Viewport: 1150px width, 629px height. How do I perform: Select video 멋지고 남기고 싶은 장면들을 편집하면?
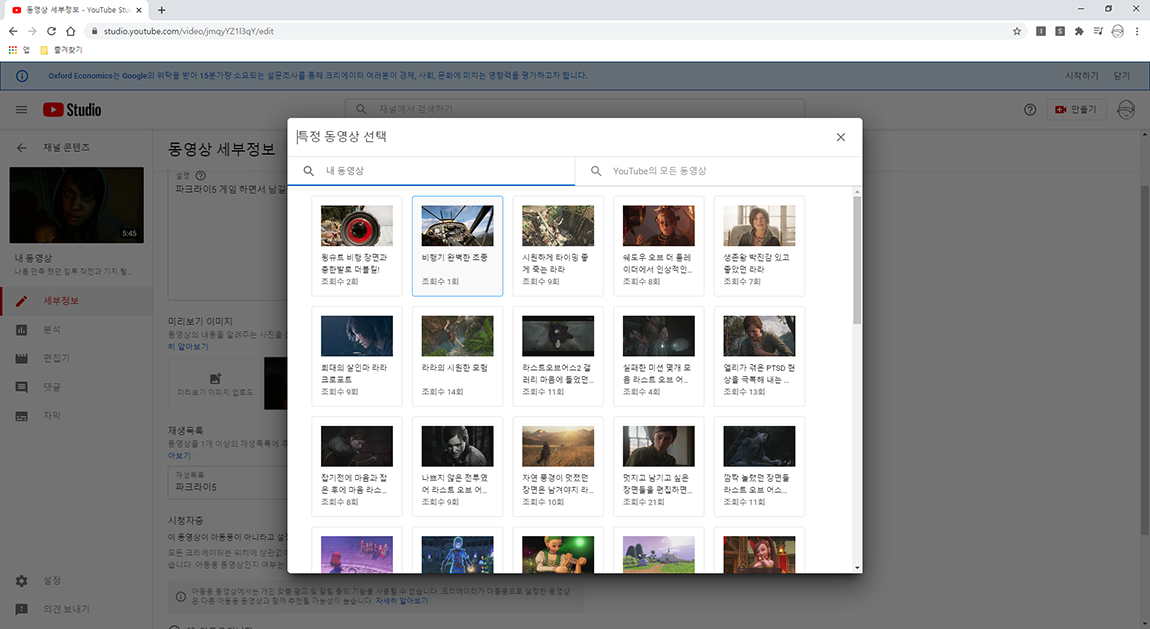(658, 466)
